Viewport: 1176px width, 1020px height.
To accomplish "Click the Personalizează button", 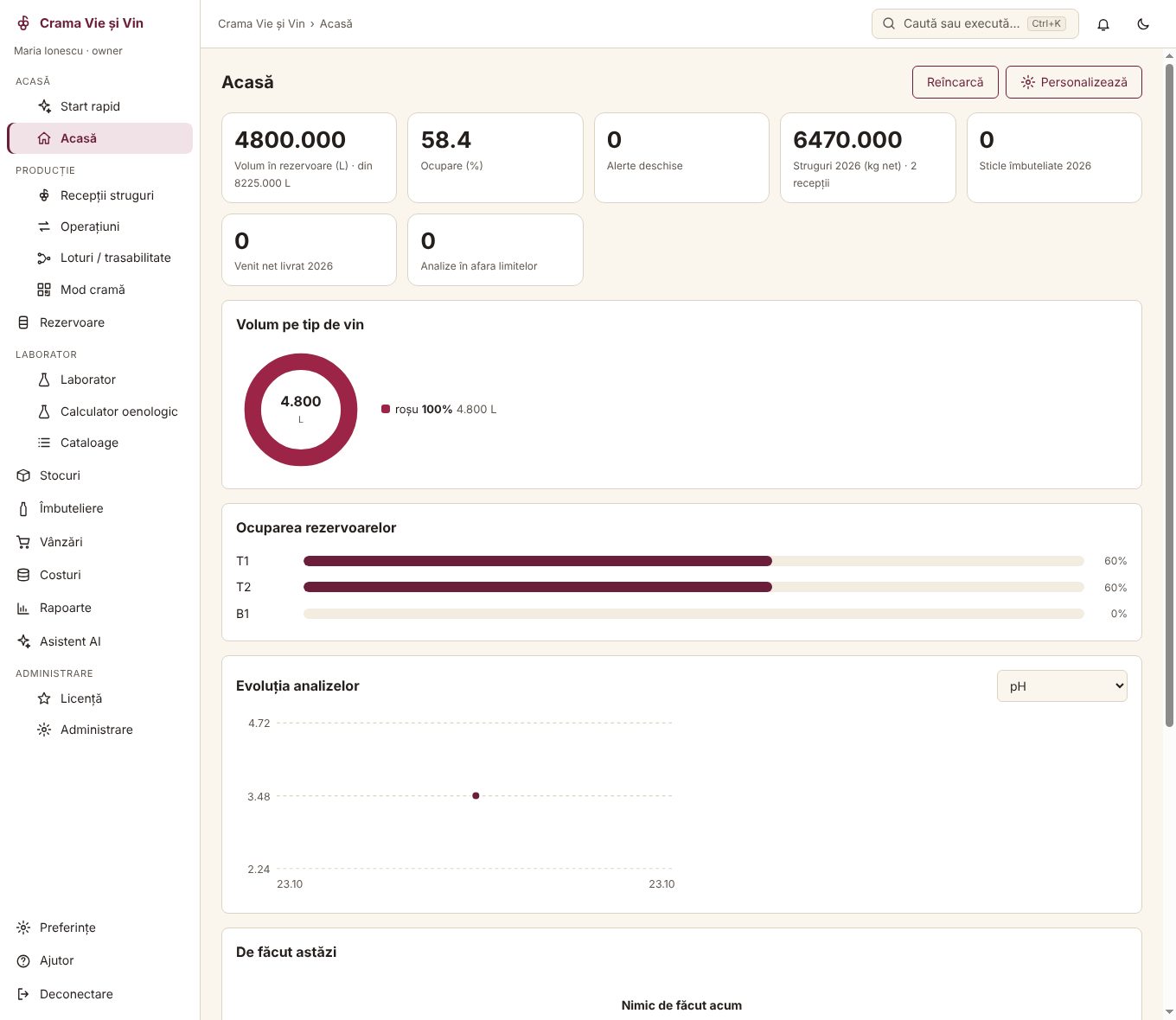I will tap(1074, 82).
